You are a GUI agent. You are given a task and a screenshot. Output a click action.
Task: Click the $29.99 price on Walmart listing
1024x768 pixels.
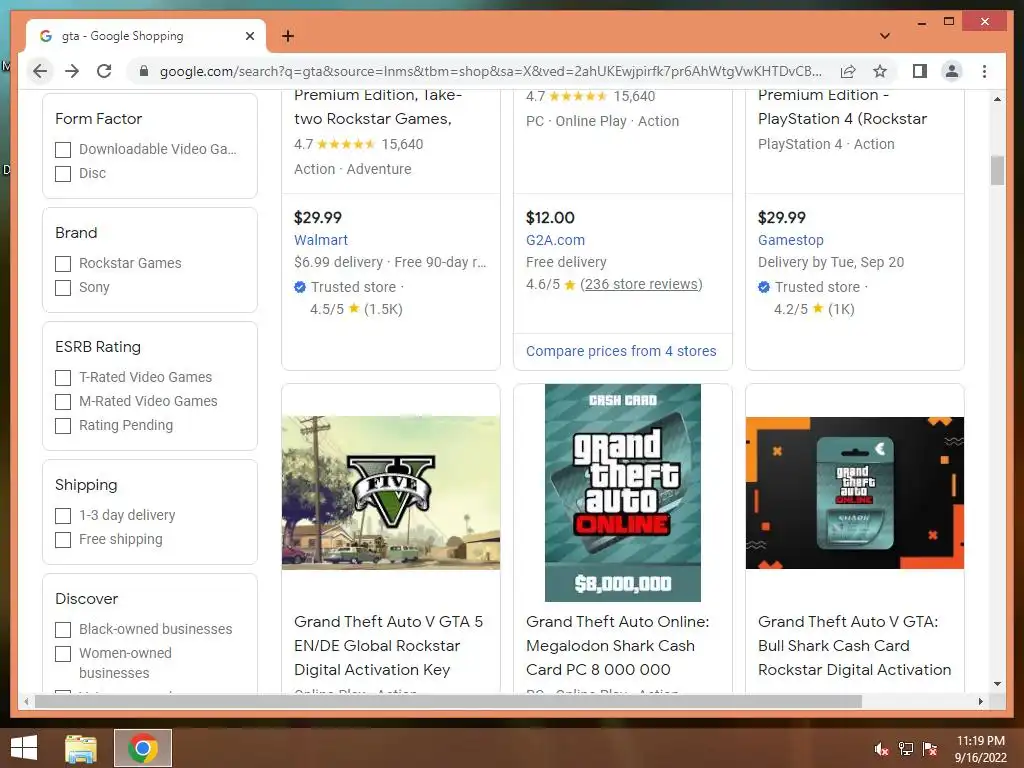[x=317, y=217]
